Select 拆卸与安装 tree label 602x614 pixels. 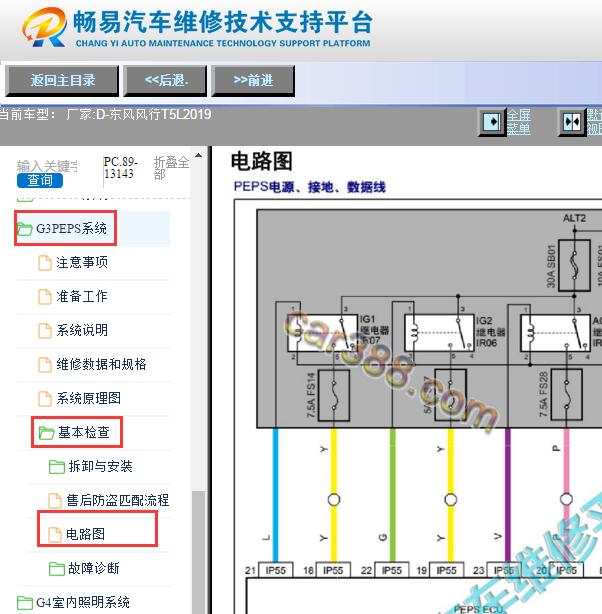pyautogui.click(x=101, y=466)
